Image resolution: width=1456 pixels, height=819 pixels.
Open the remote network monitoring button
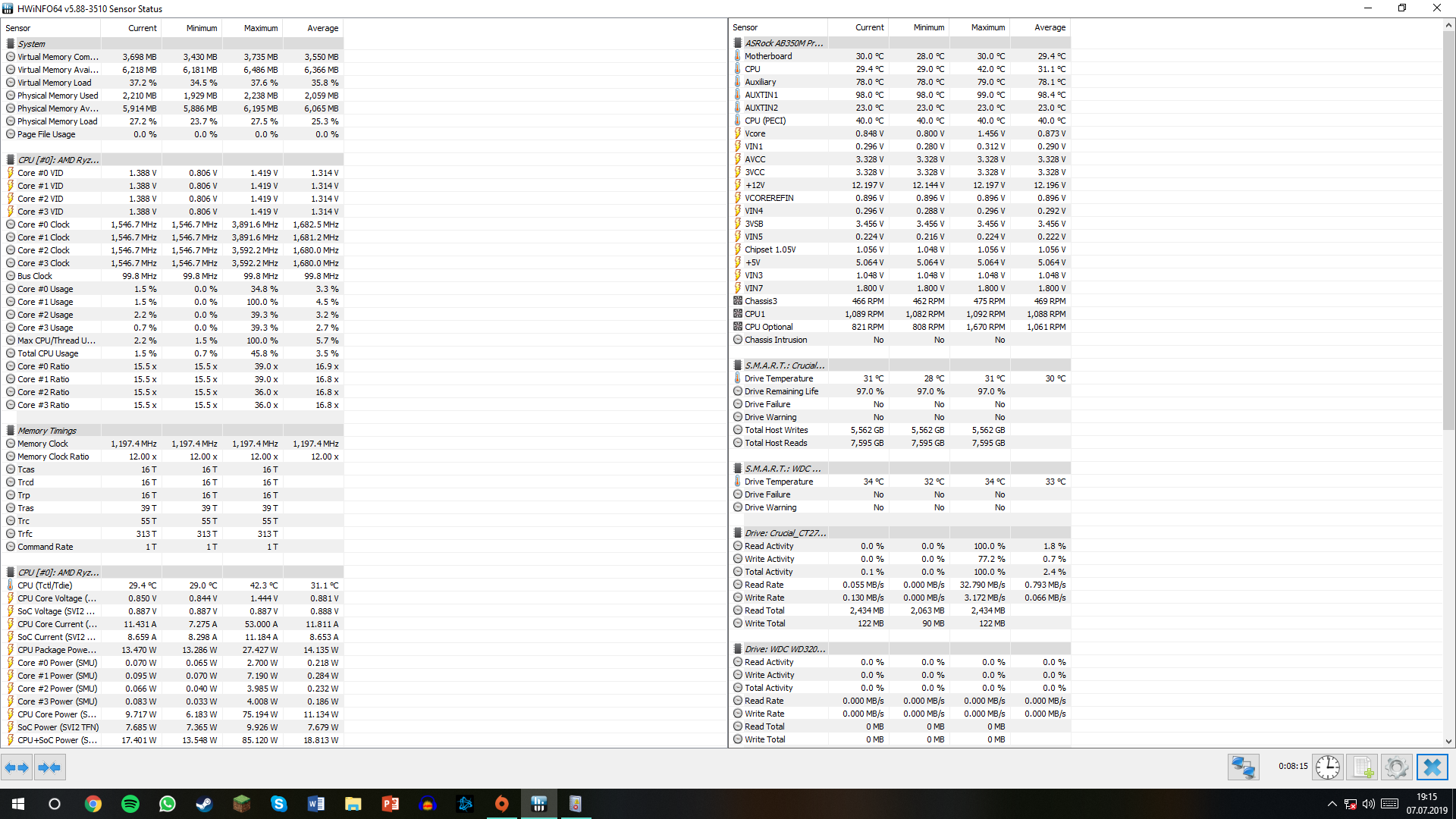coord(1244,767)
